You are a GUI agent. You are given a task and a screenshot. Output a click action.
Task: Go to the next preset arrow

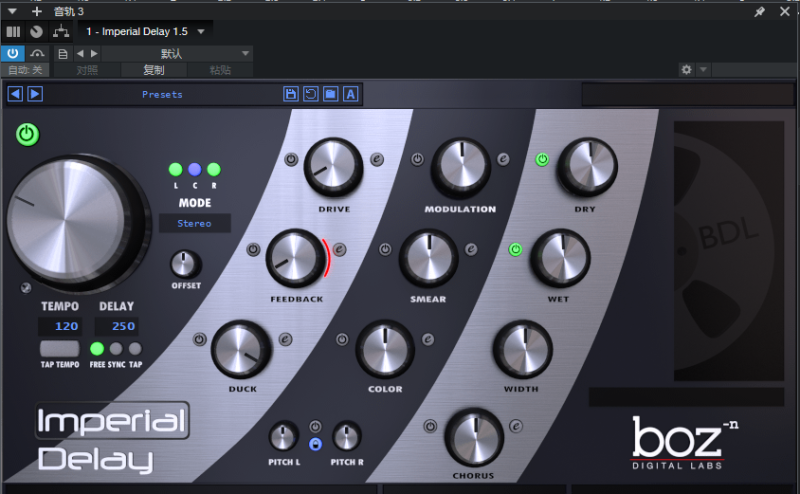pyautogui.click(x=35, y=94)
